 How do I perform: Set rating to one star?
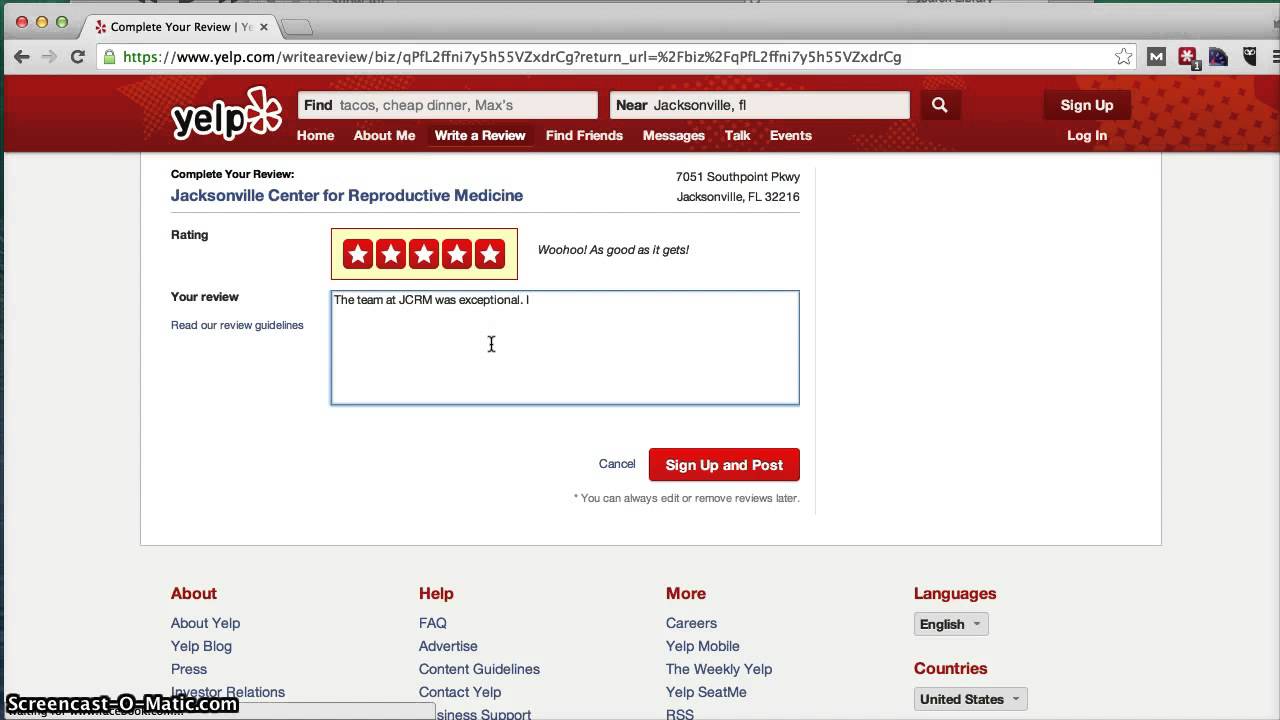click(358, 254)
